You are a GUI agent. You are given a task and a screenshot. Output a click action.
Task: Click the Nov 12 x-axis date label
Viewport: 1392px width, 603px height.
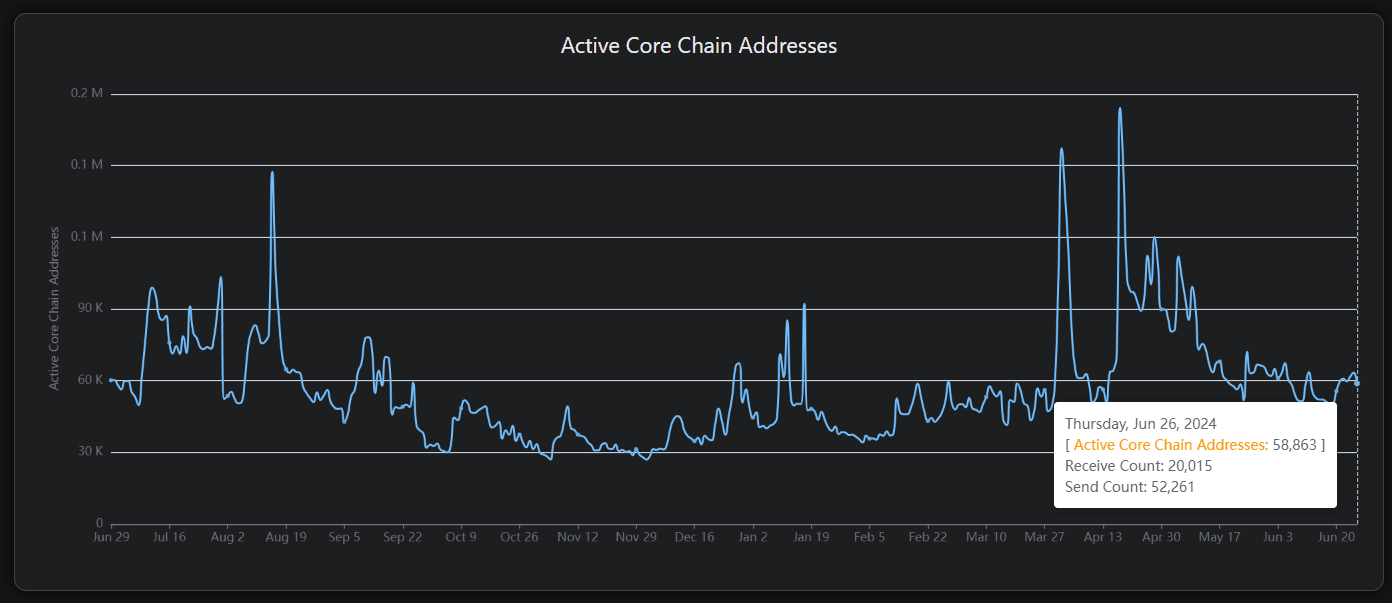point(577,536)
